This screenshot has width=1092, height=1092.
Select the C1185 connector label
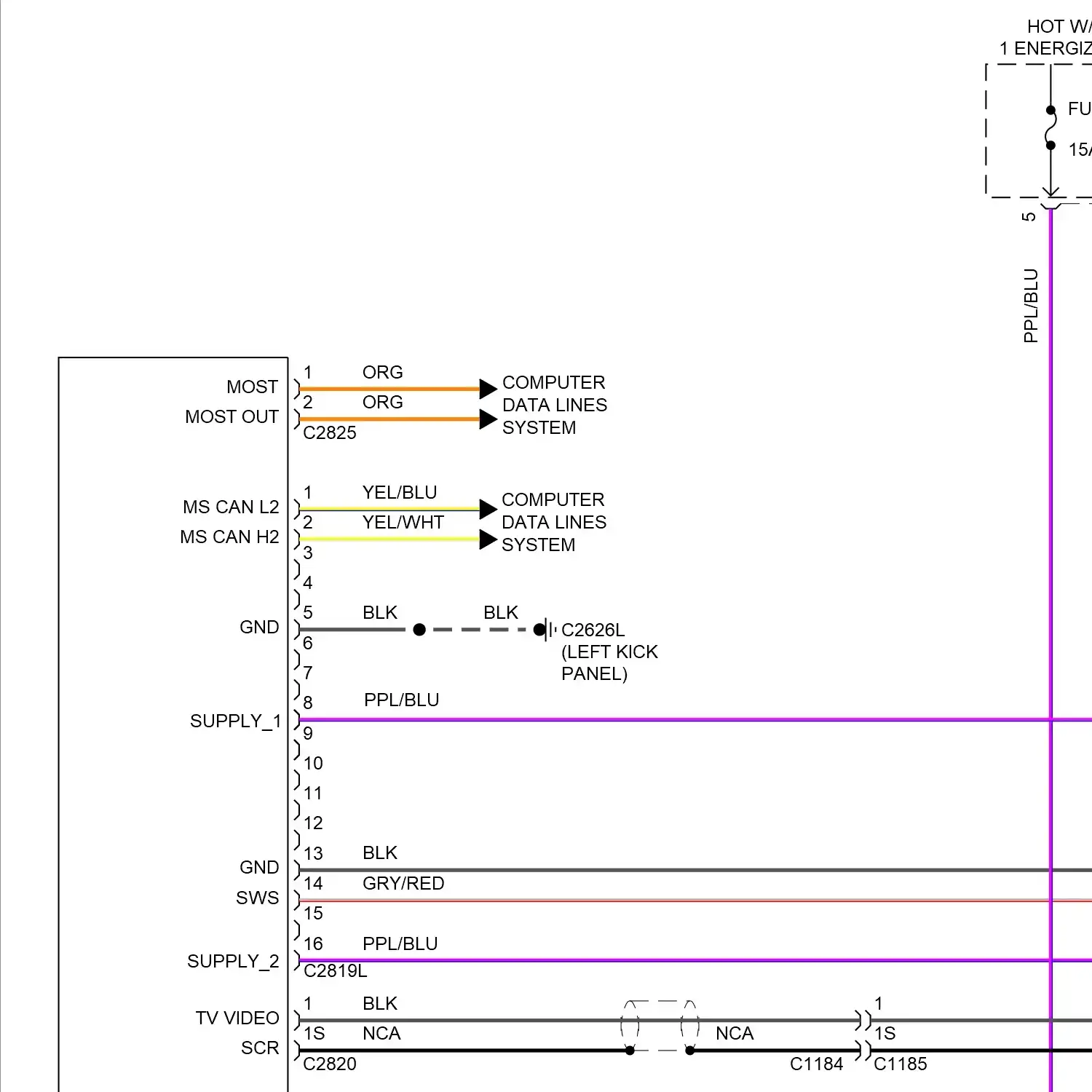click(x=901, y=1064)
